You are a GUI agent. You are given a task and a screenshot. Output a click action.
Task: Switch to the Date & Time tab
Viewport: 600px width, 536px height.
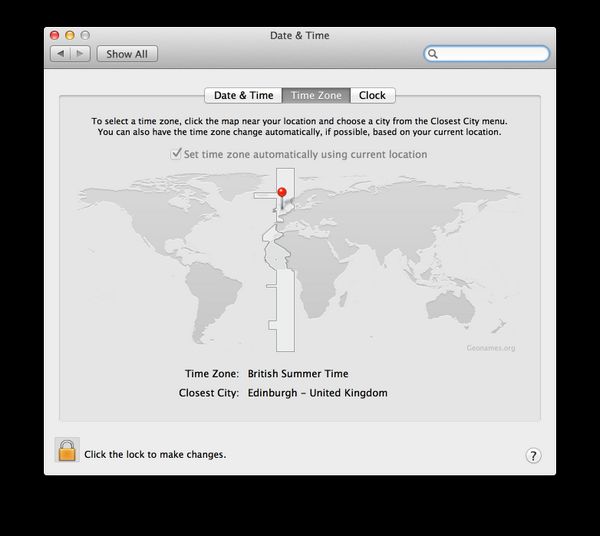[x=243, y=95]
